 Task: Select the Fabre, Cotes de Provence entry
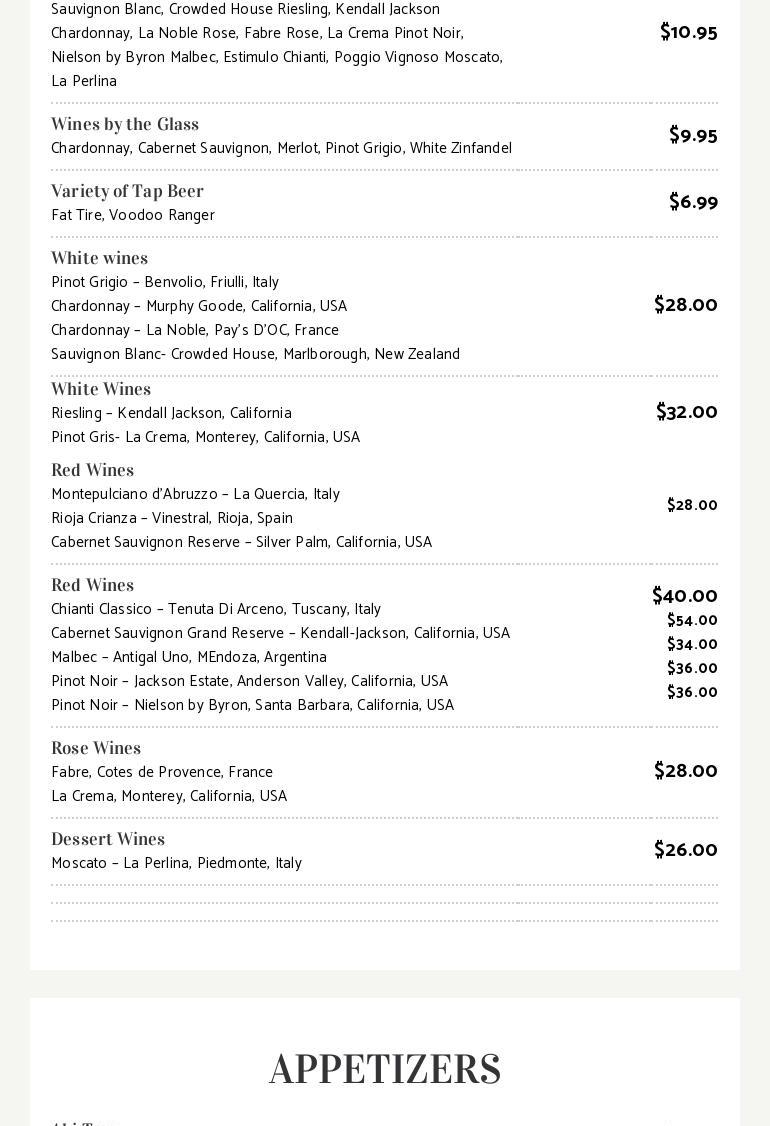[162, 772]
